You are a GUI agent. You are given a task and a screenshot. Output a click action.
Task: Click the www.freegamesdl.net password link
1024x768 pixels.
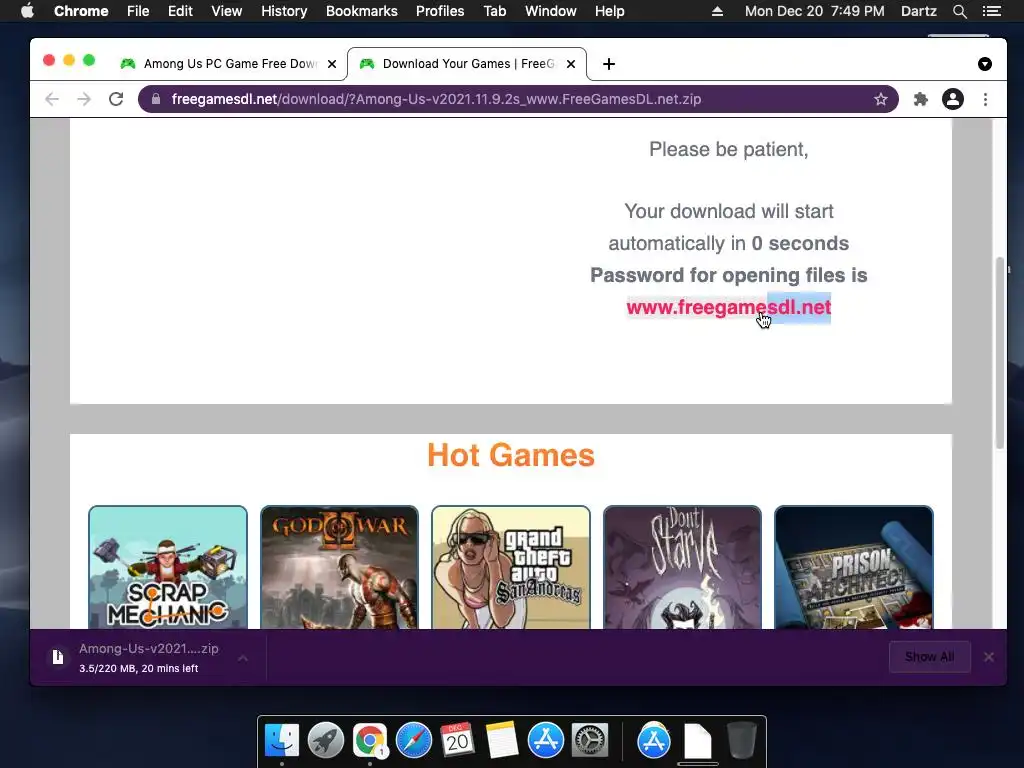(x=728, y=307)
